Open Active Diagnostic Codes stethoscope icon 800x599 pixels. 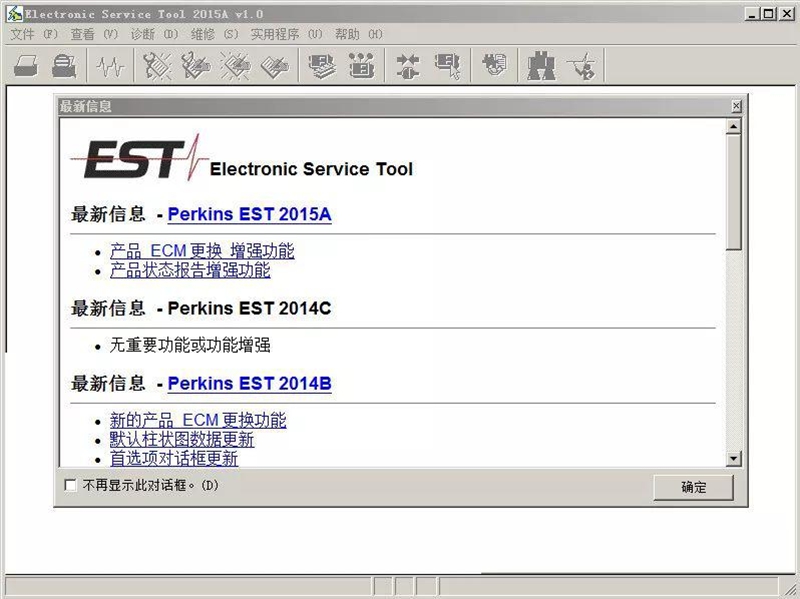point(157,66)
